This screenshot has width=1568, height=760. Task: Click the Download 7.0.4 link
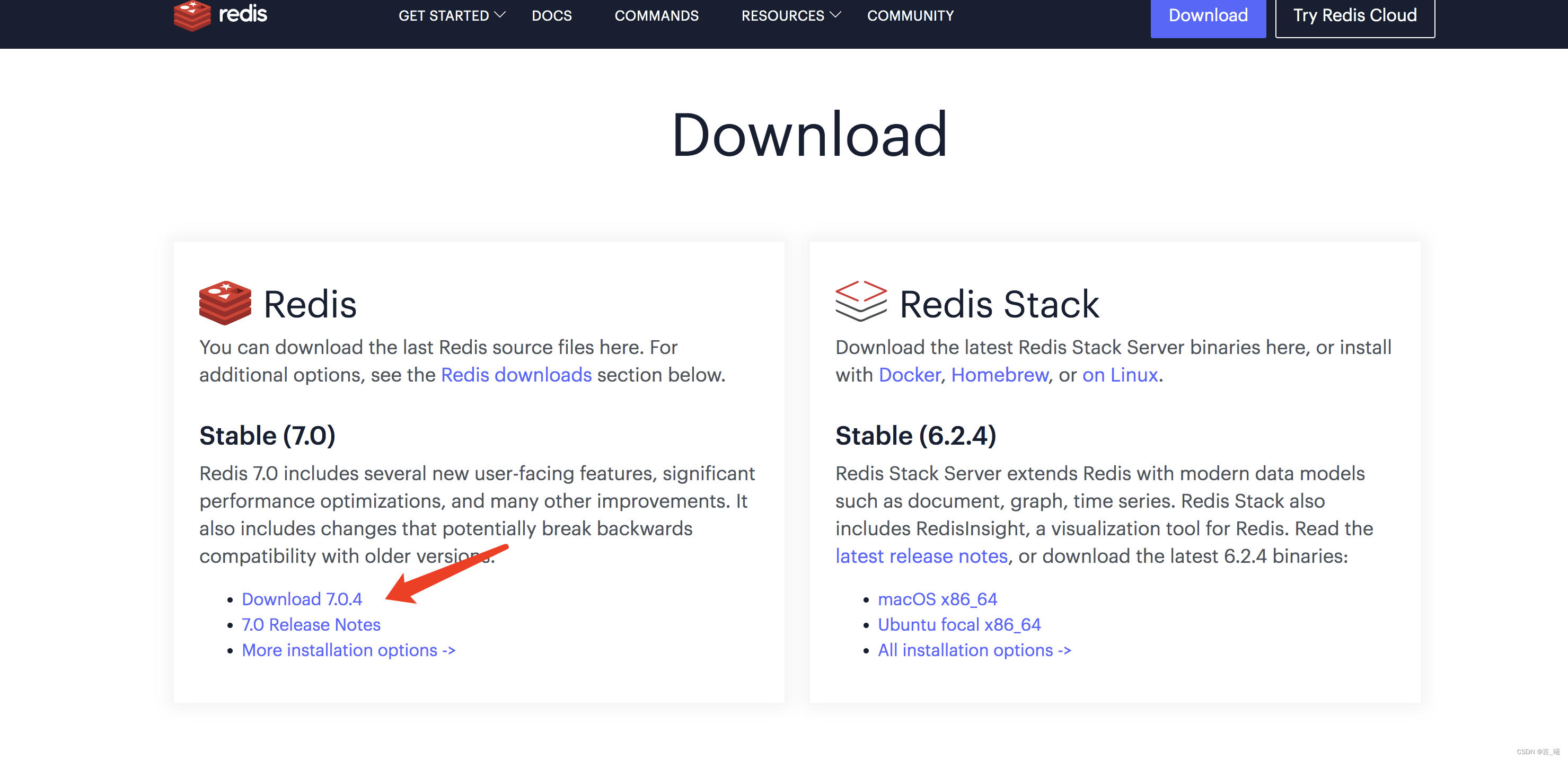tap(302, 599)
